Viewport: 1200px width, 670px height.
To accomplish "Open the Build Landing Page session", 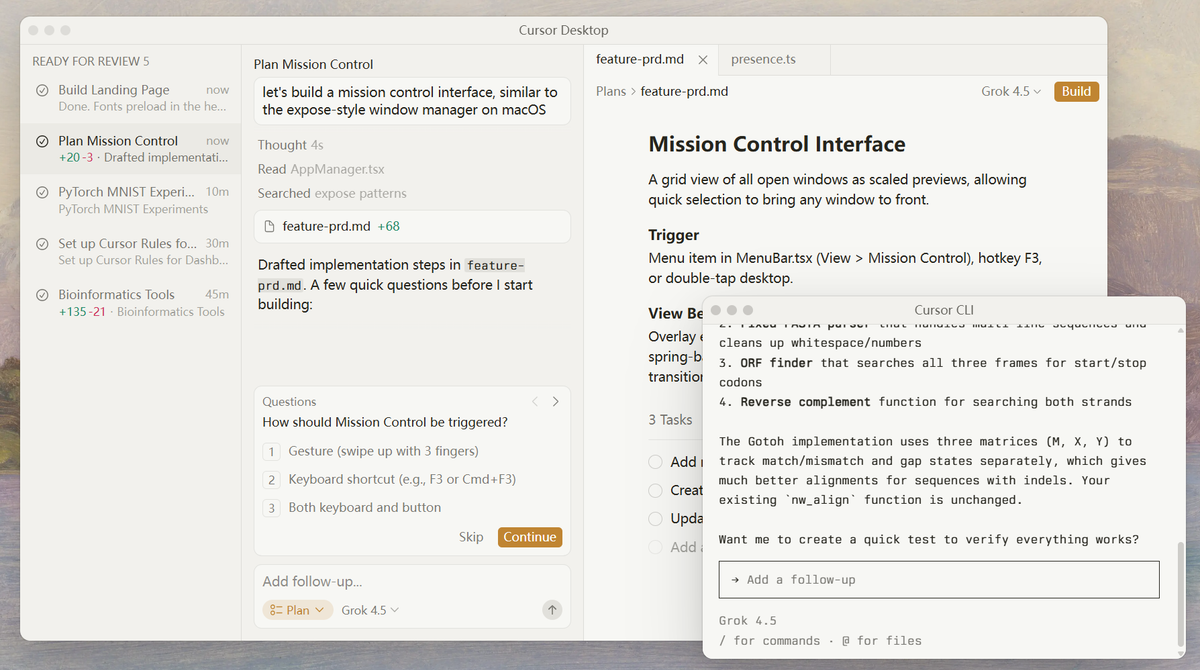I will [131, 98].
